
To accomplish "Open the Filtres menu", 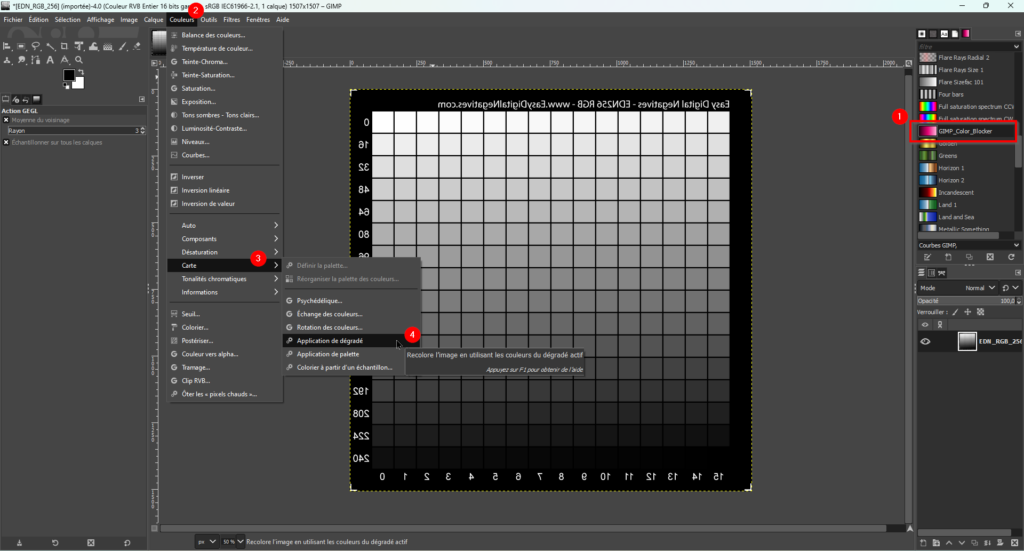I will click(231, 20).
